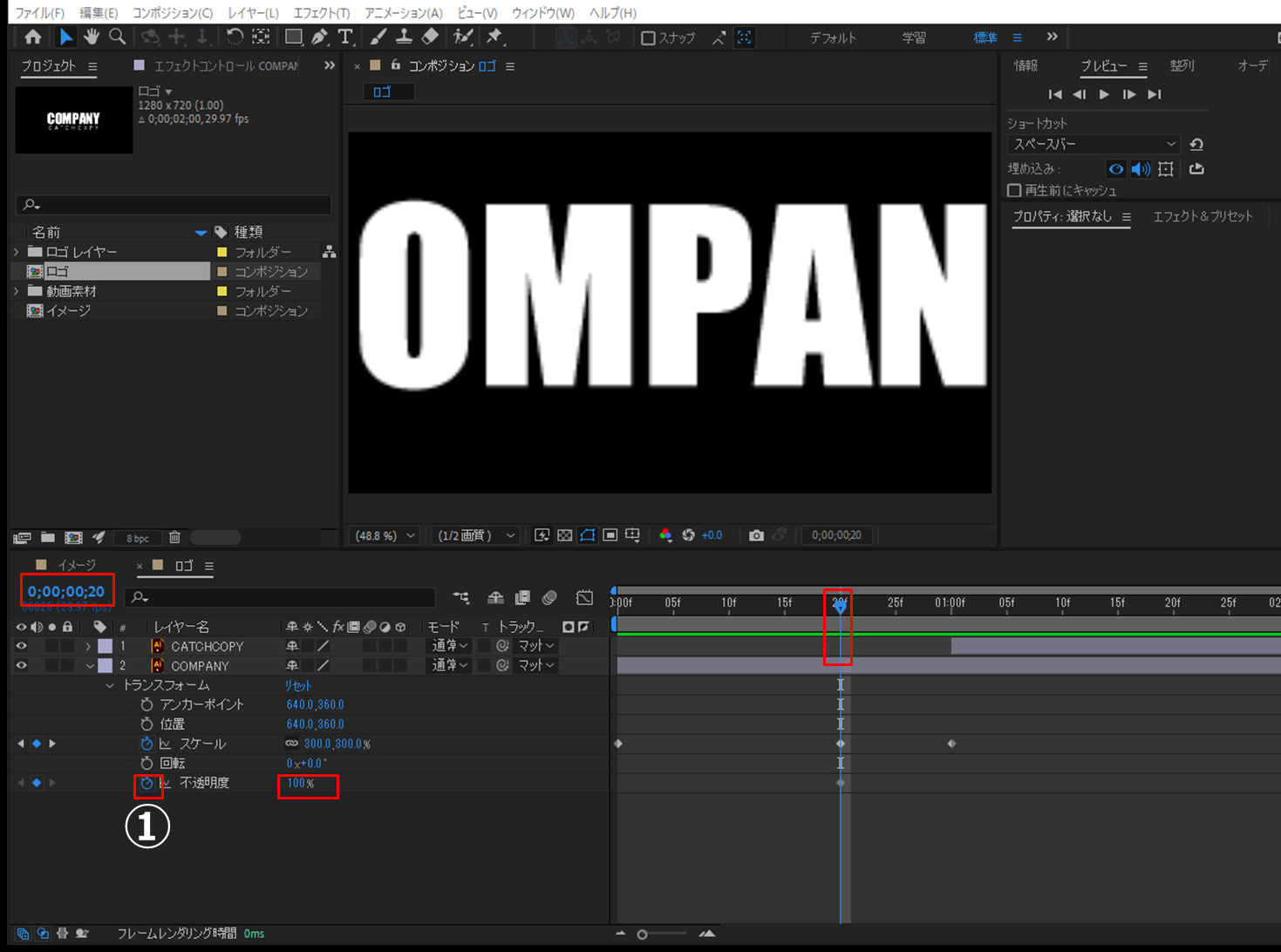Click リセット for the transform group

tap(297, 685)
